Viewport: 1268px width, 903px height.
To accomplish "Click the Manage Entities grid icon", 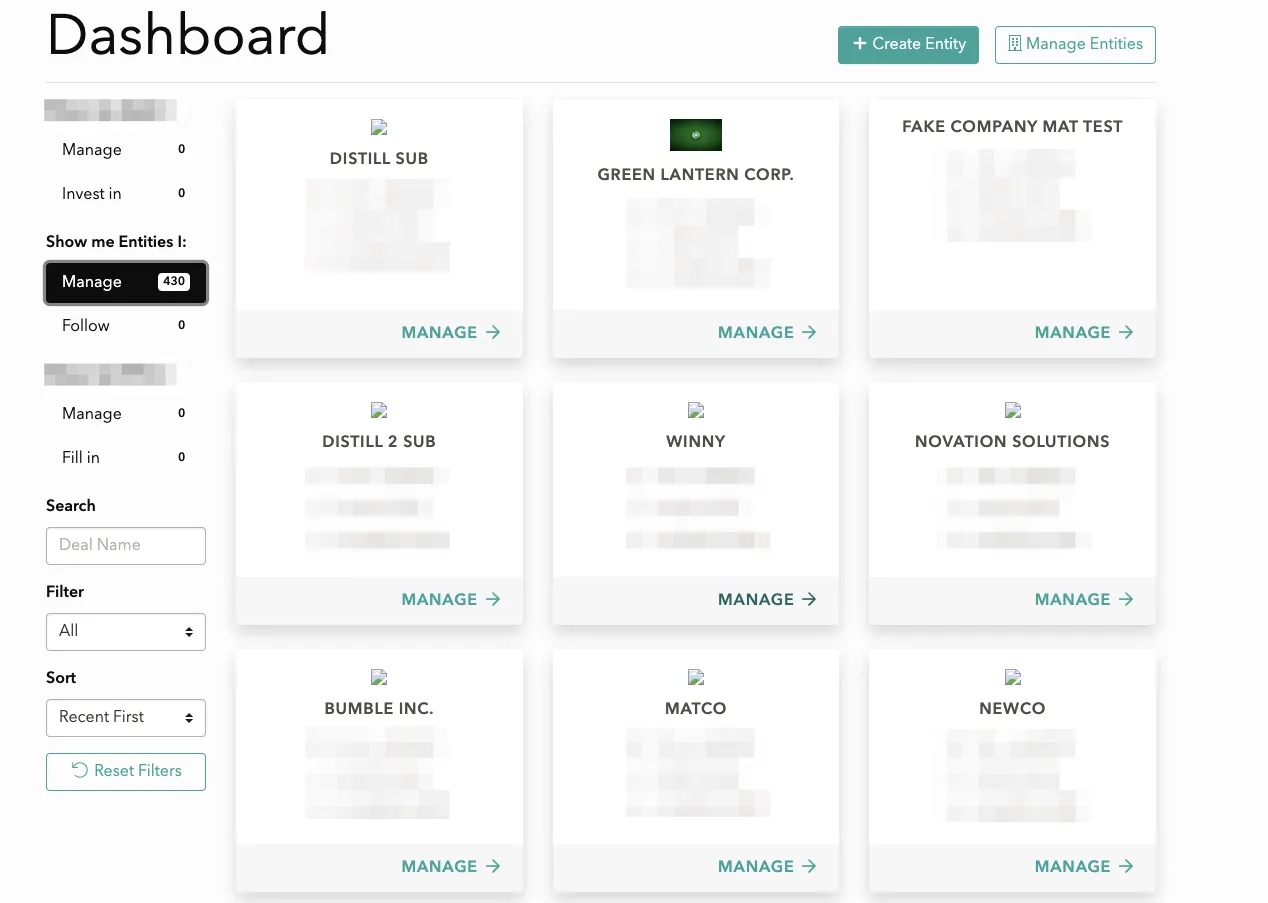I will point(1014,44).
